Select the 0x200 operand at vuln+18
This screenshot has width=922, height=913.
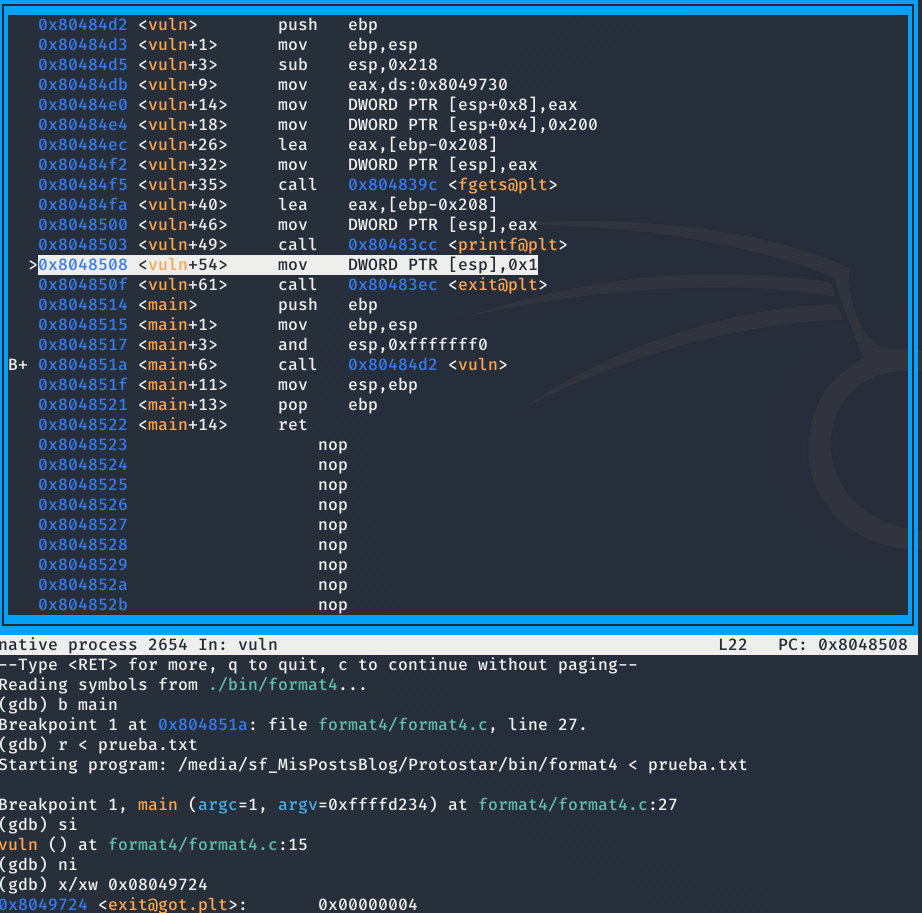tap(572, 125)
